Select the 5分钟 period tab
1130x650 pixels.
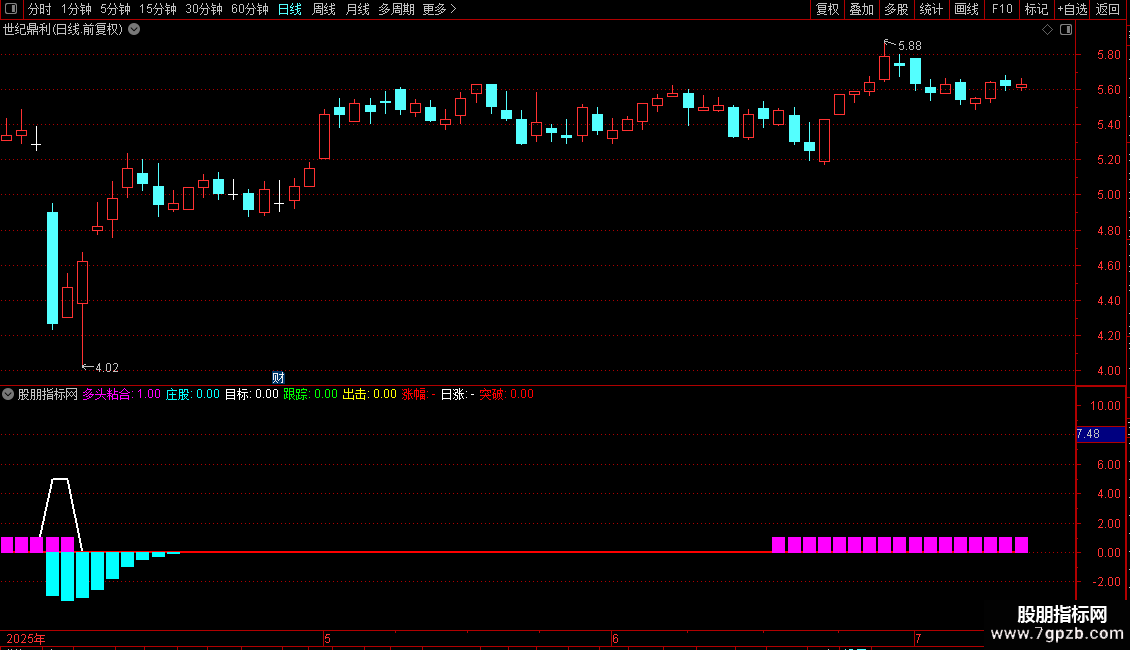pos(115,9)
